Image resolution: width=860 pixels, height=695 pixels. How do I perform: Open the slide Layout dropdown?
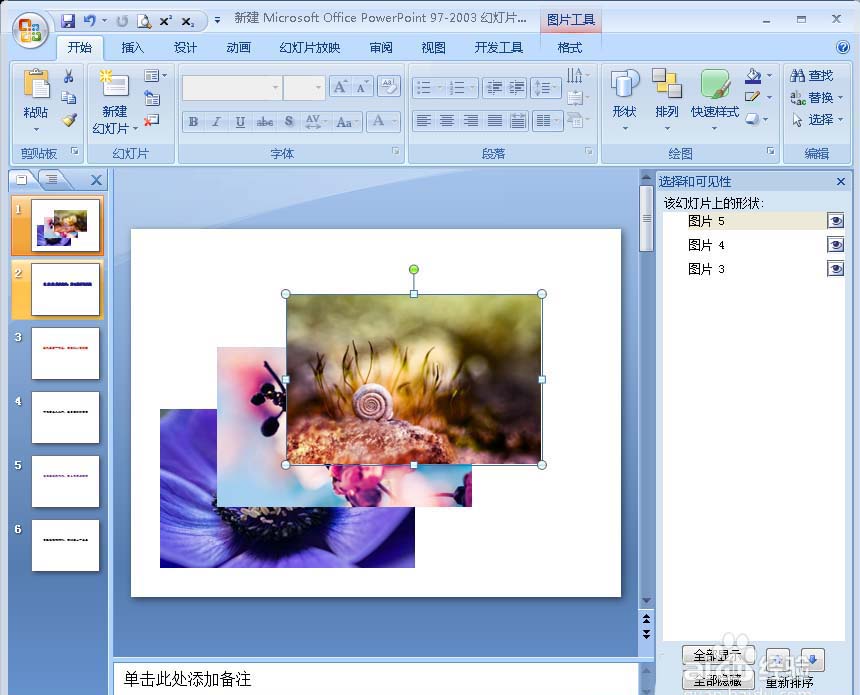[x=155, y=76]
